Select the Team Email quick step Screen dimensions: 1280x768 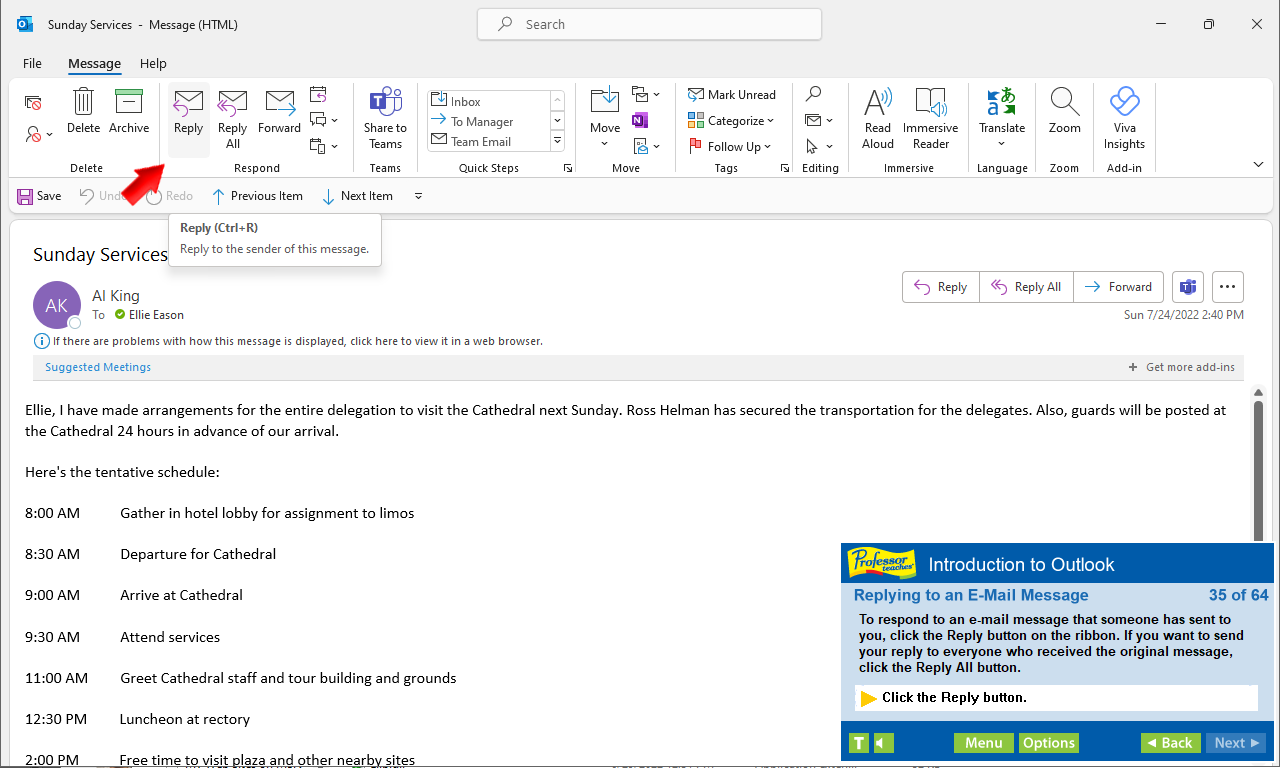[x=488, y=141]
